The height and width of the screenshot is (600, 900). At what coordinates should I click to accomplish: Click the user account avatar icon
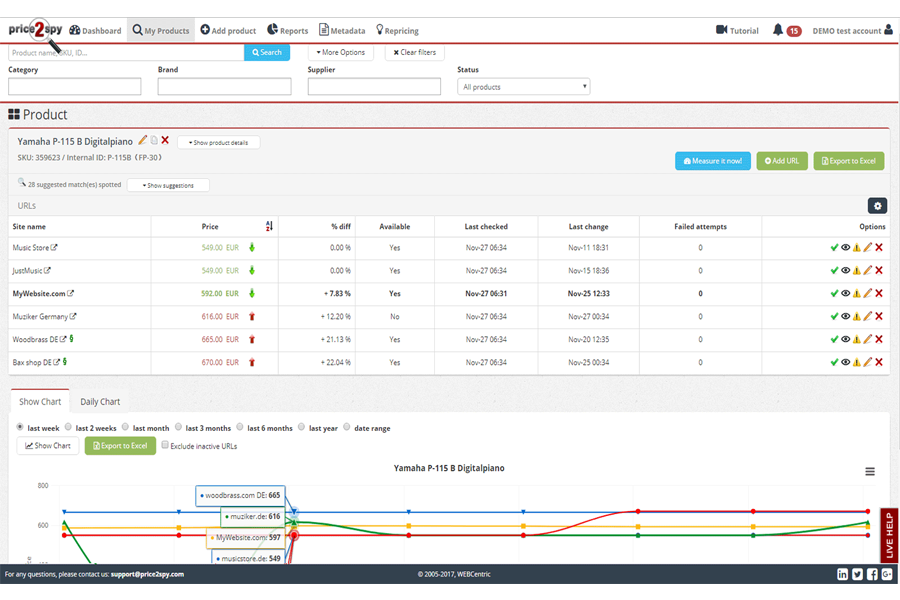coord(889,30)
